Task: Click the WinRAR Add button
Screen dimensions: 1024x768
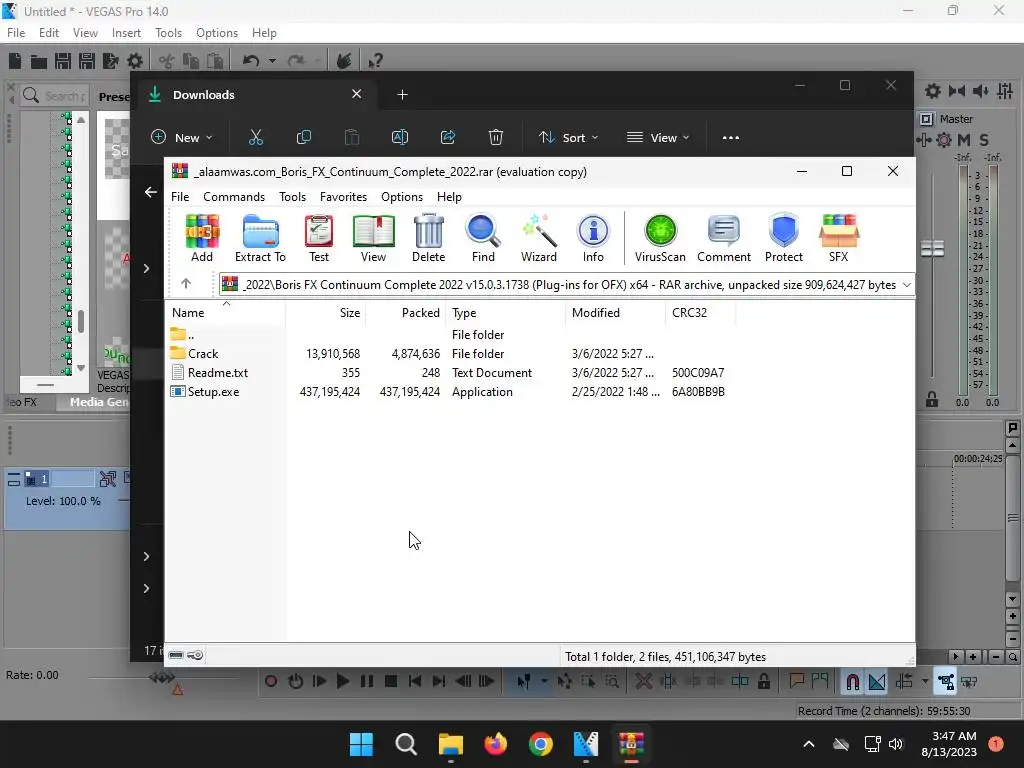Action: (202, 238)
